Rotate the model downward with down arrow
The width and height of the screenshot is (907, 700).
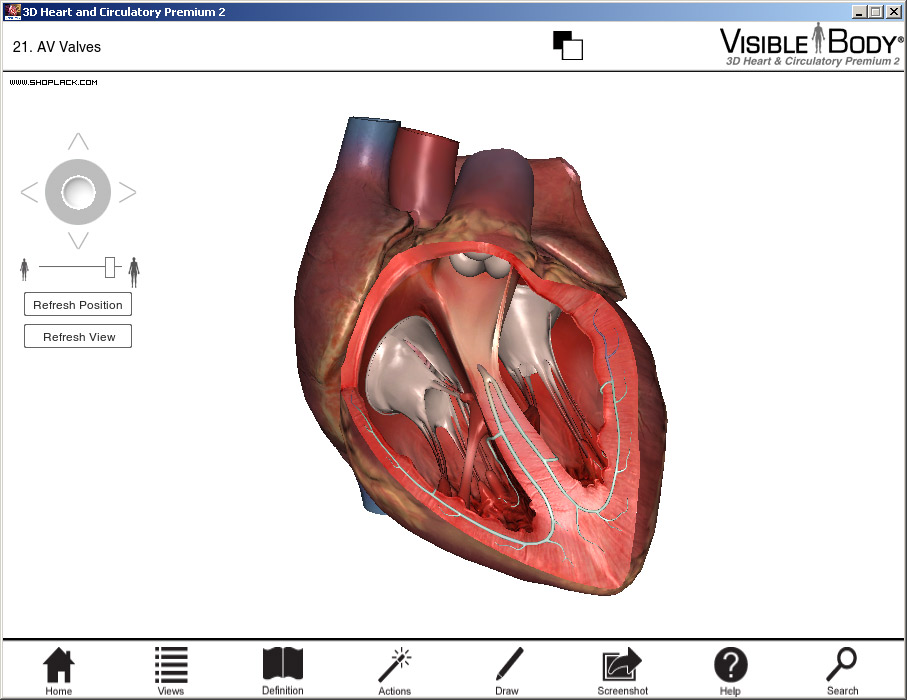(78, 240)
